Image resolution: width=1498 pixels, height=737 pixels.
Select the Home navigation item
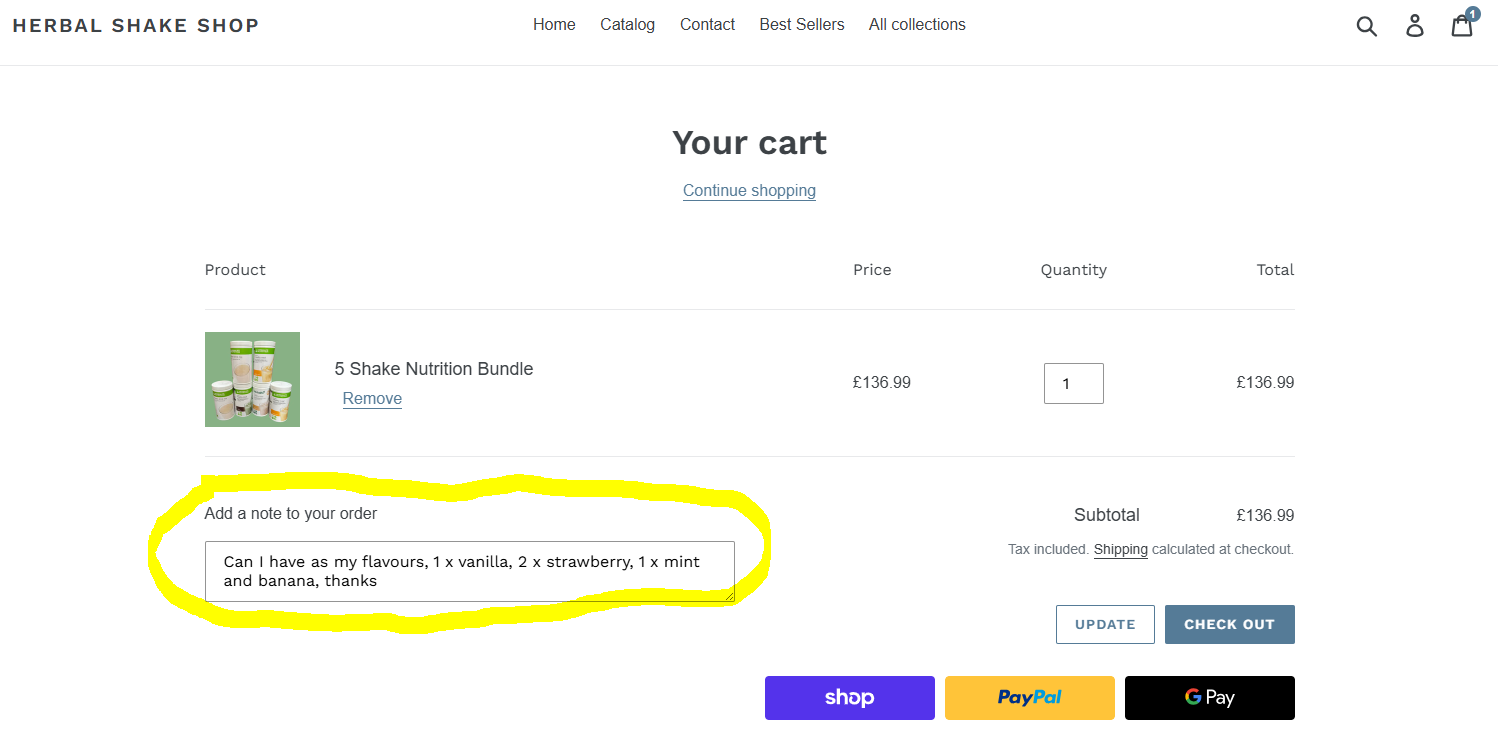[x=554, y=24]
